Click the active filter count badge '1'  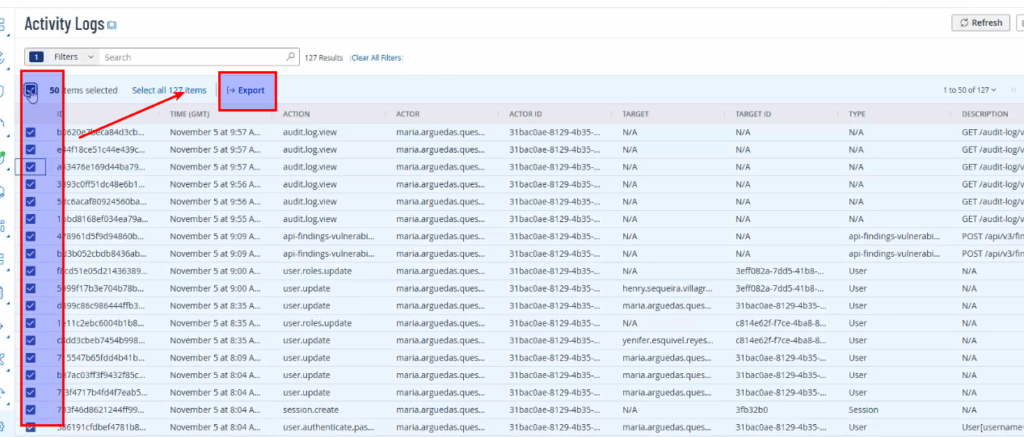point(36,57)
